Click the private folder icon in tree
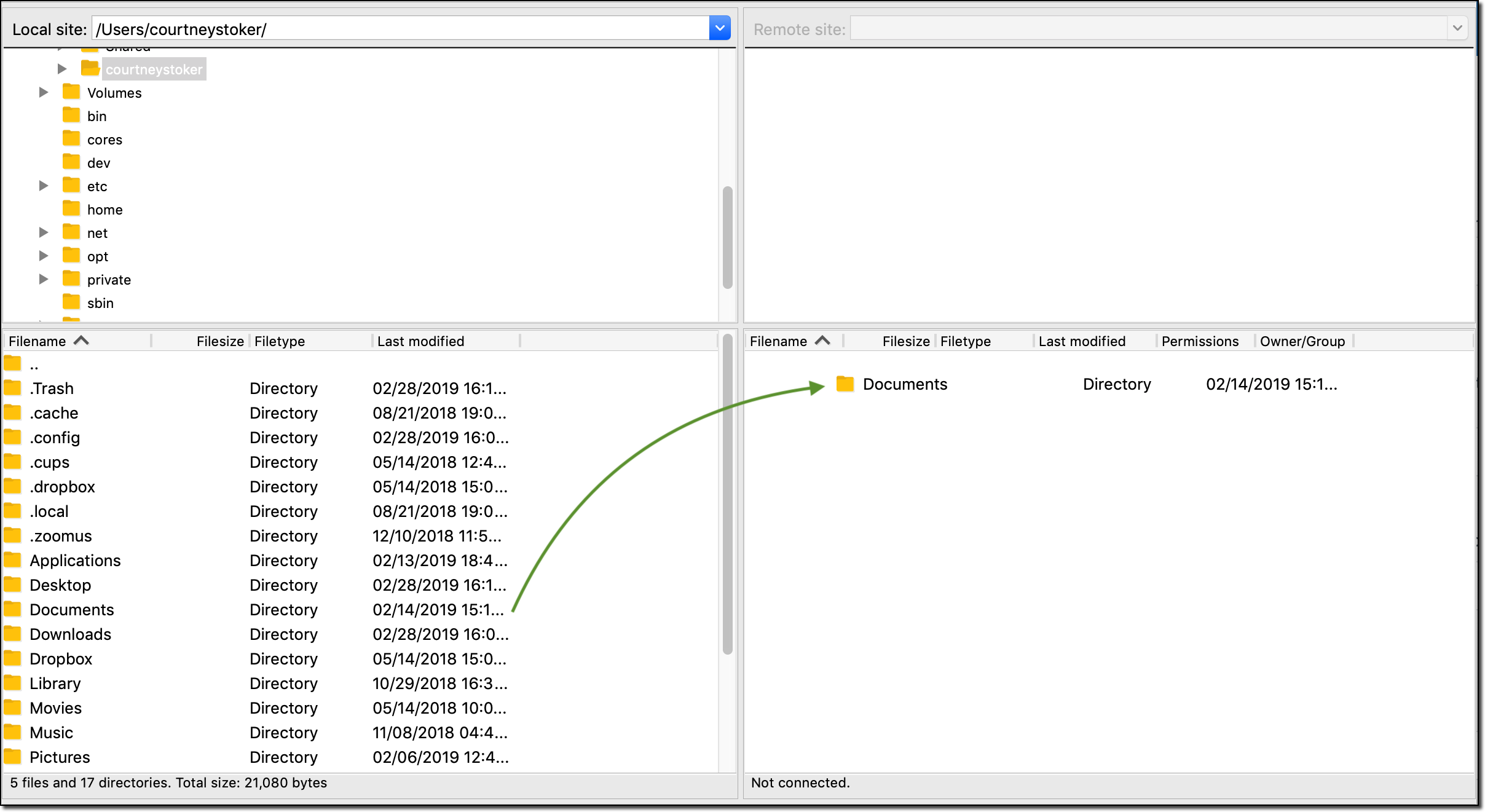The width and height of the screenshot is (1485, 812). click(71, 279)
